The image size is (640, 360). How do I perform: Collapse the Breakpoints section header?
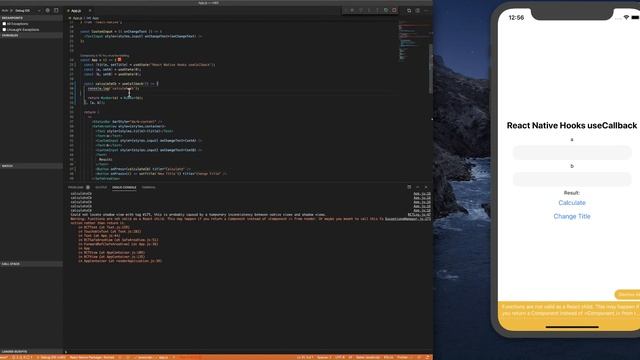(x=31, y=18)
